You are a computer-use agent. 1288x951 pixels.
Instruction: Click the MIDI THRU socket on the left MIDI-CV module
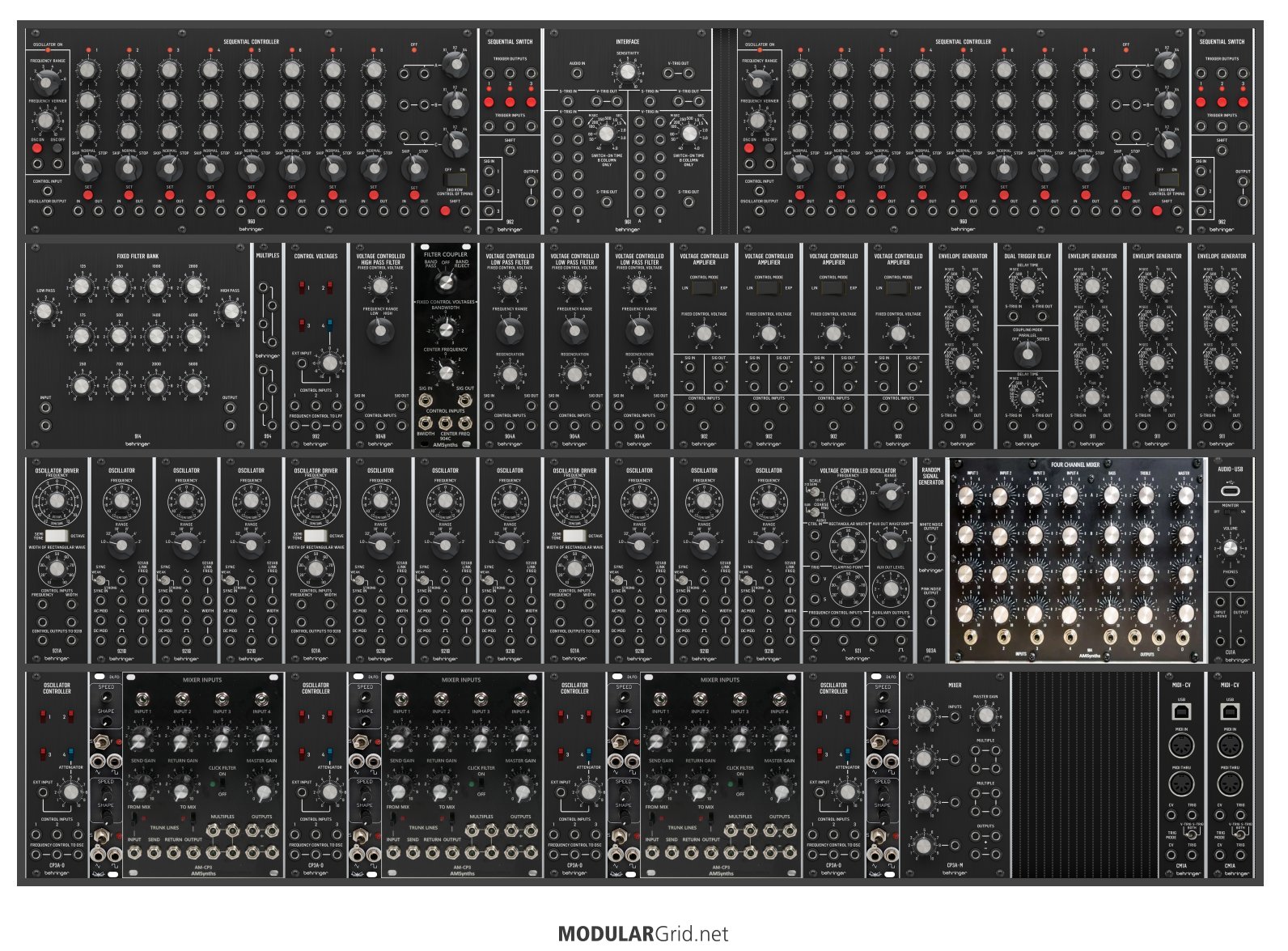pyautogui.click(x=1181, y=784)
